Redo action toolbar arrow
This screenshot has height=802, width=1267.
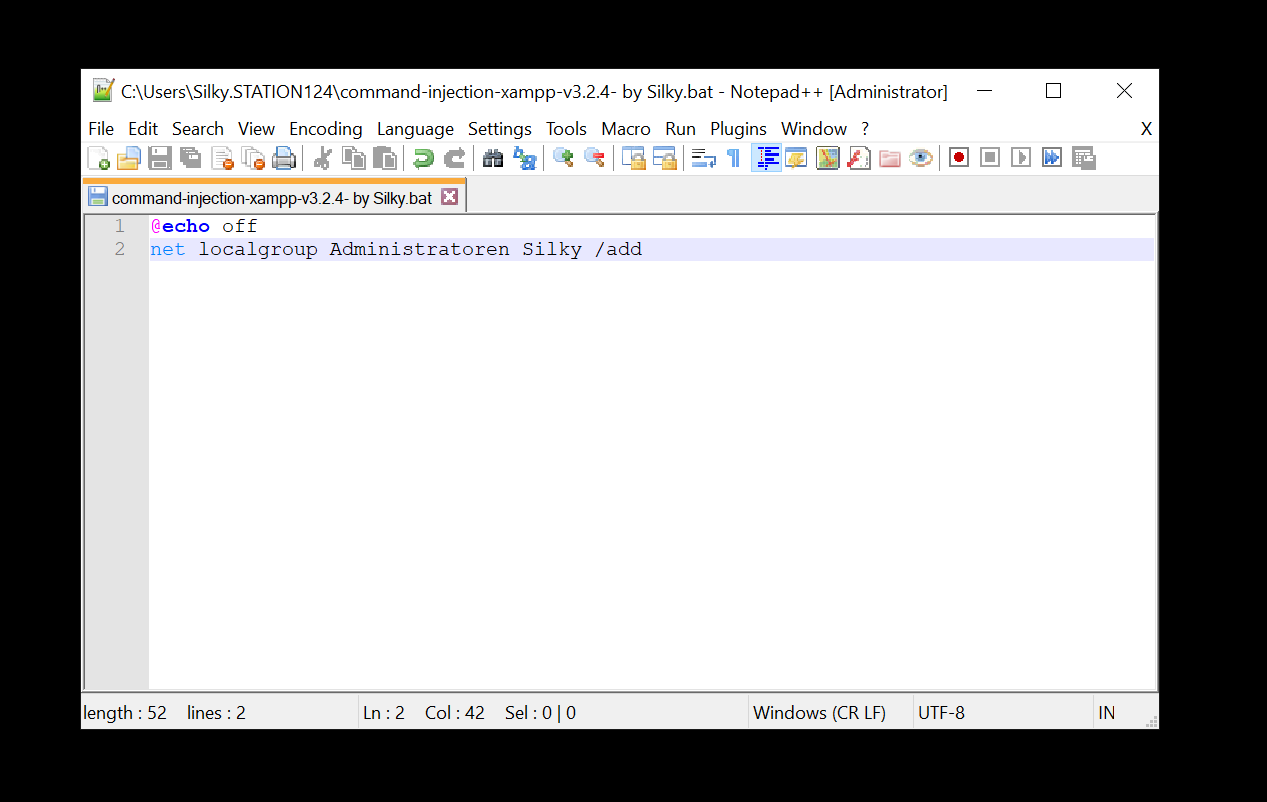(454, 158)
